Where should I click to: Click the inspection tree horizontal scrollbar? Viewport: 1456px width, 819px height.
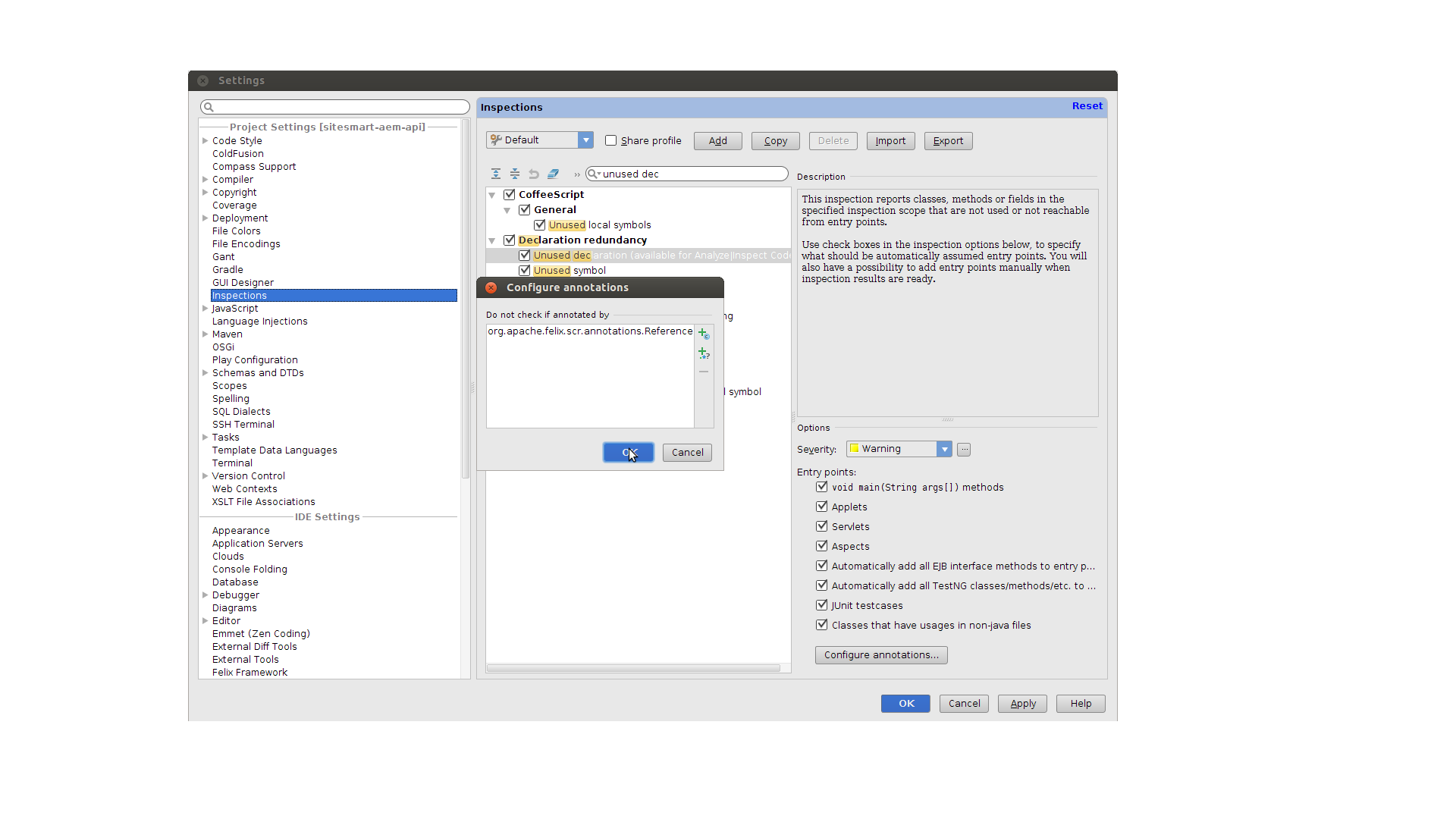click(633, 668)
